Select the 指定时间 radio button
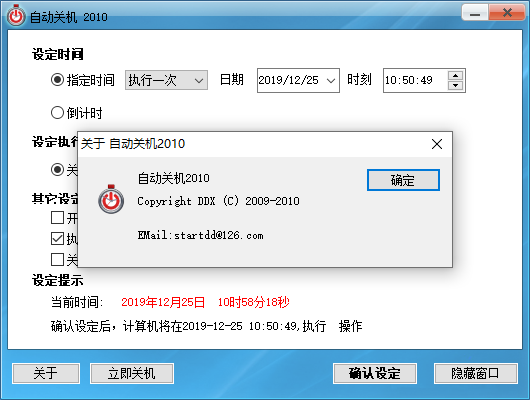Viewport: 530px width, 400px height. tap(57, 80)
